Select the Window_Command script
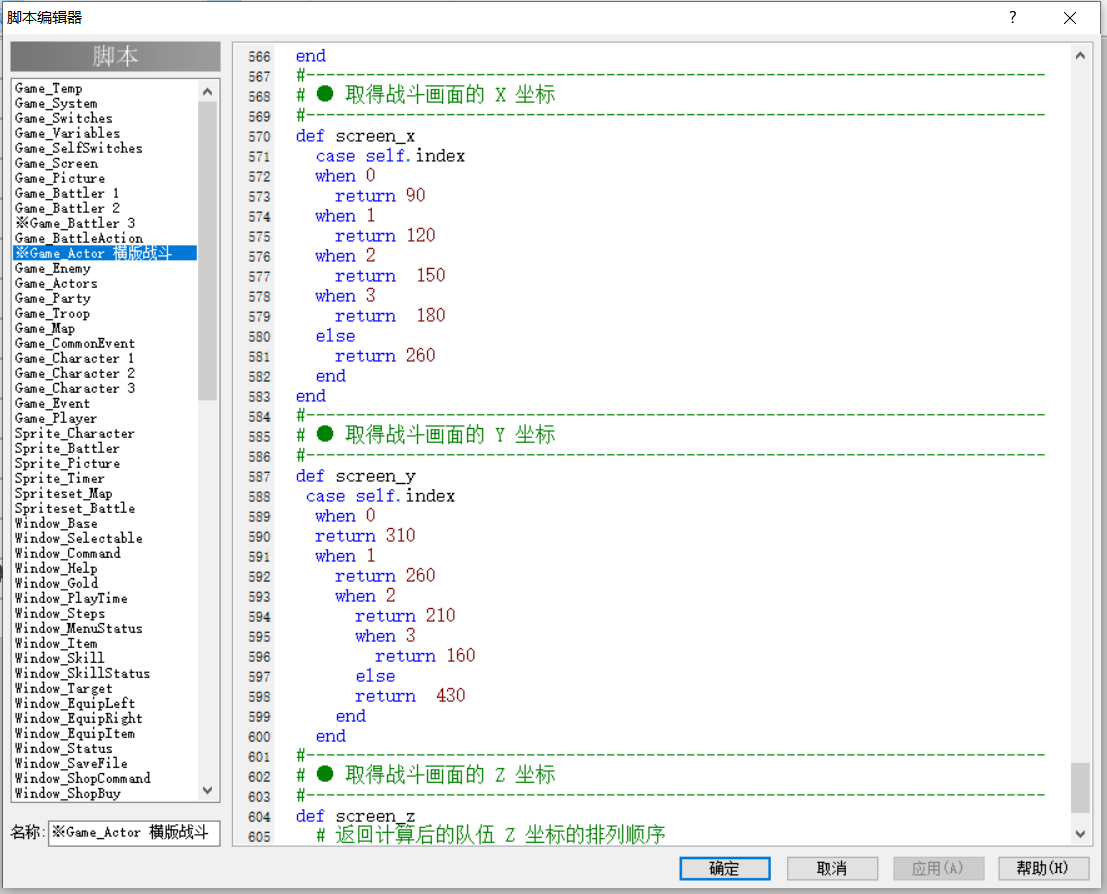 pos(68,553)
